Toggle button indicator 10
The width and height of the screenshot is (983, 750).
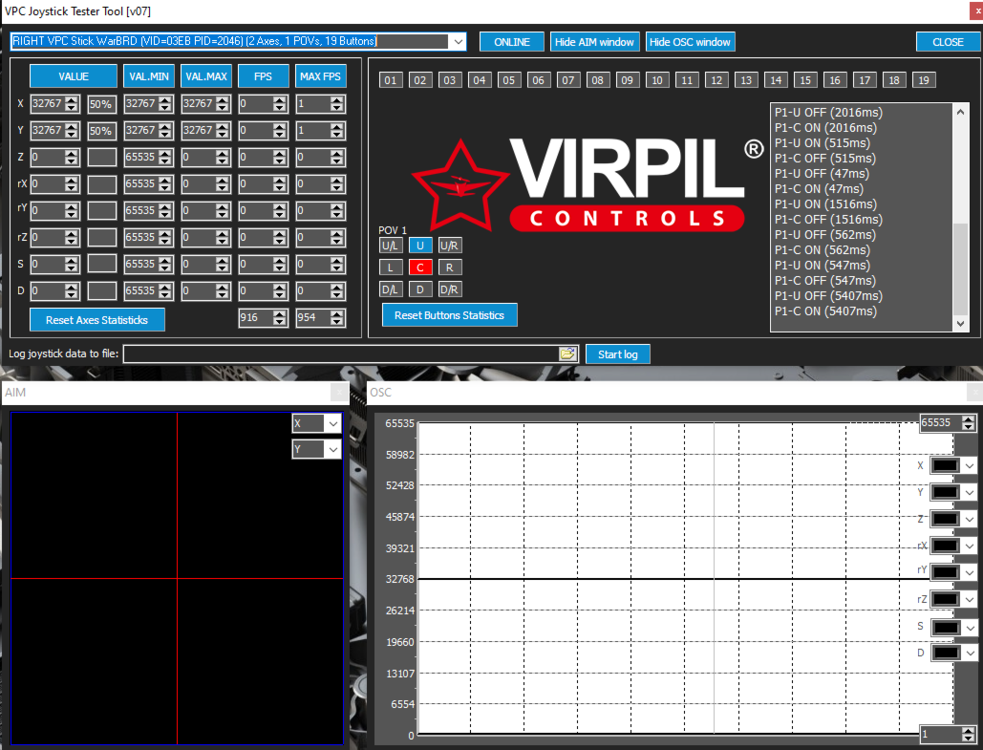(x=657, y=80)
